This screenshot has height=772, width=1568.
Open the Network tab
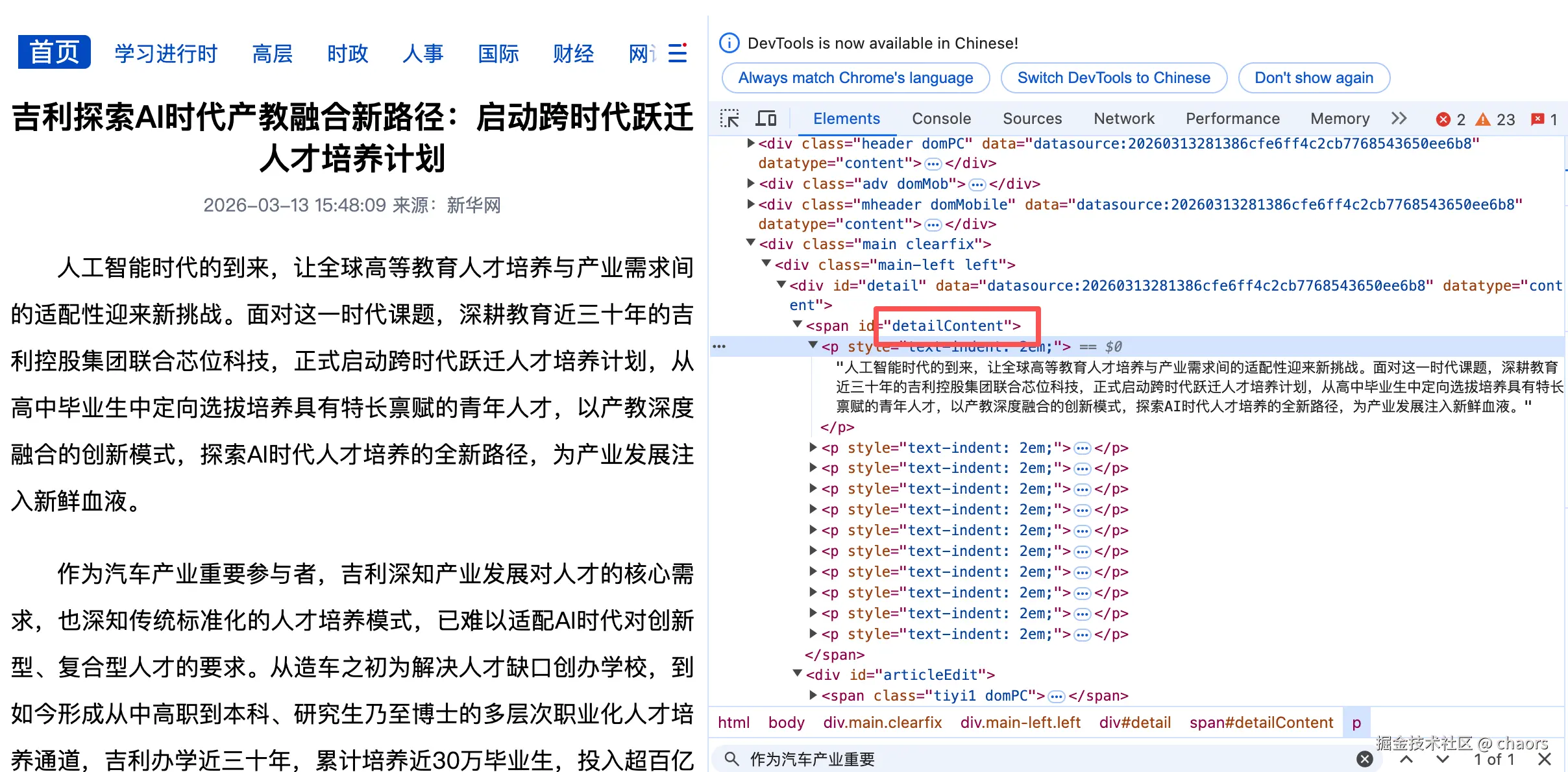pos(1123,119)
